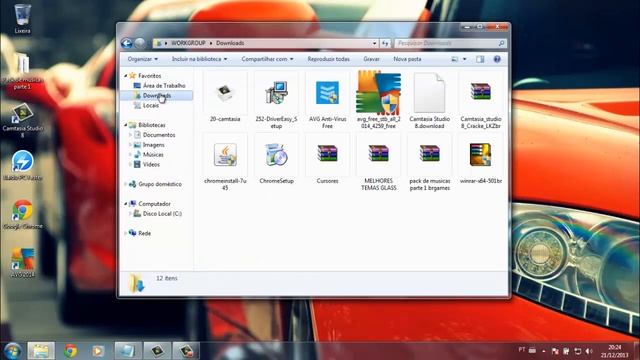Click the PT language indicator in tray
Viewport: 640px width, 360px height.
pos(521,350)
